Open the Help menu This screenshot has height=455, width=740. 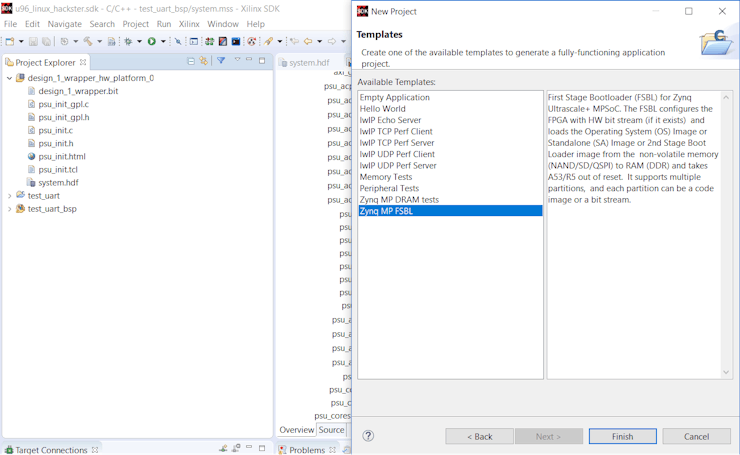point(255,24)
